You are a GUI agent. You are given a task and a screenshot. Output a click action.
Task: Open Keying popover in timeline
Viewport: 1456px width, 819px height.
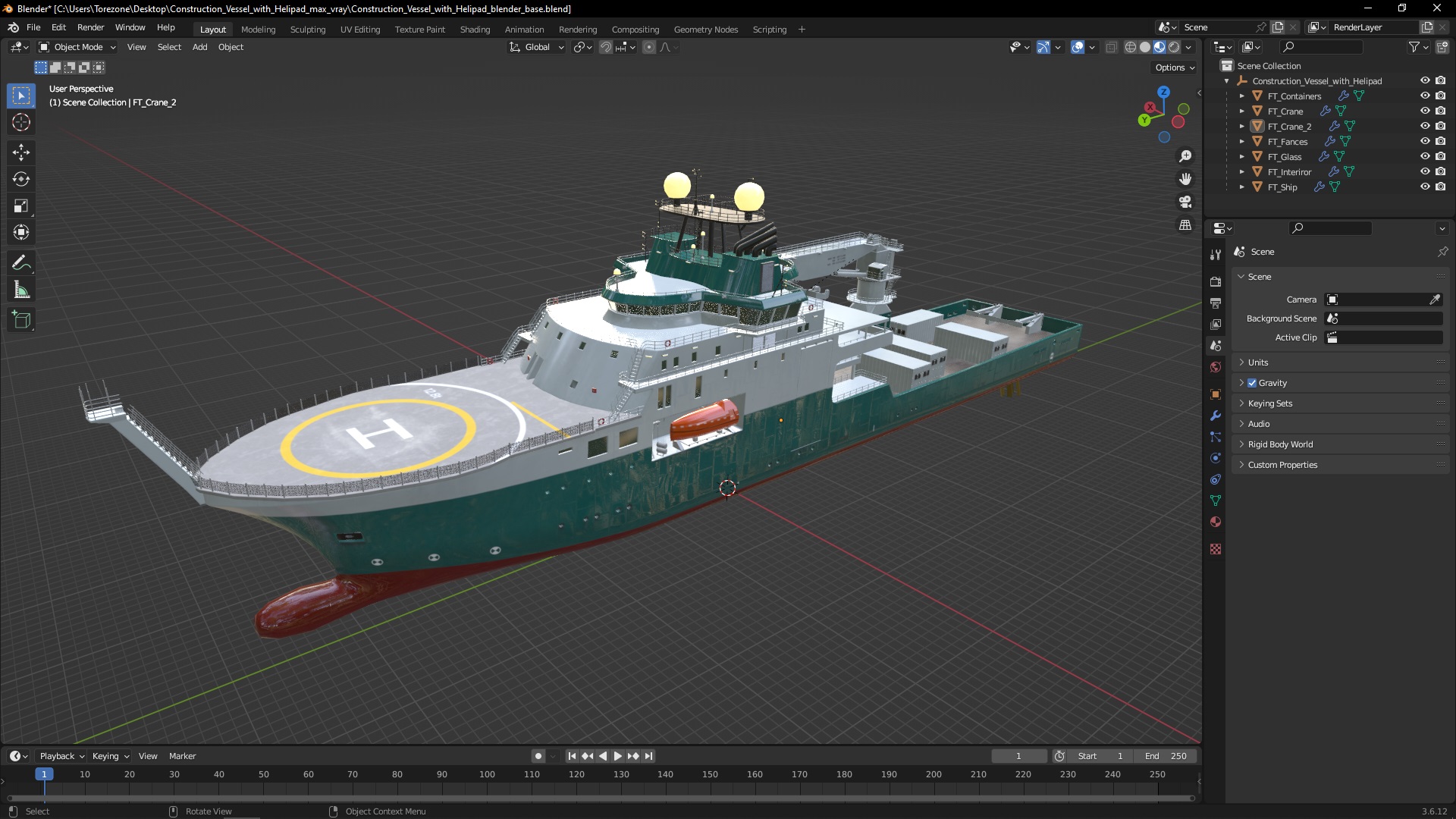coord(110,756)
